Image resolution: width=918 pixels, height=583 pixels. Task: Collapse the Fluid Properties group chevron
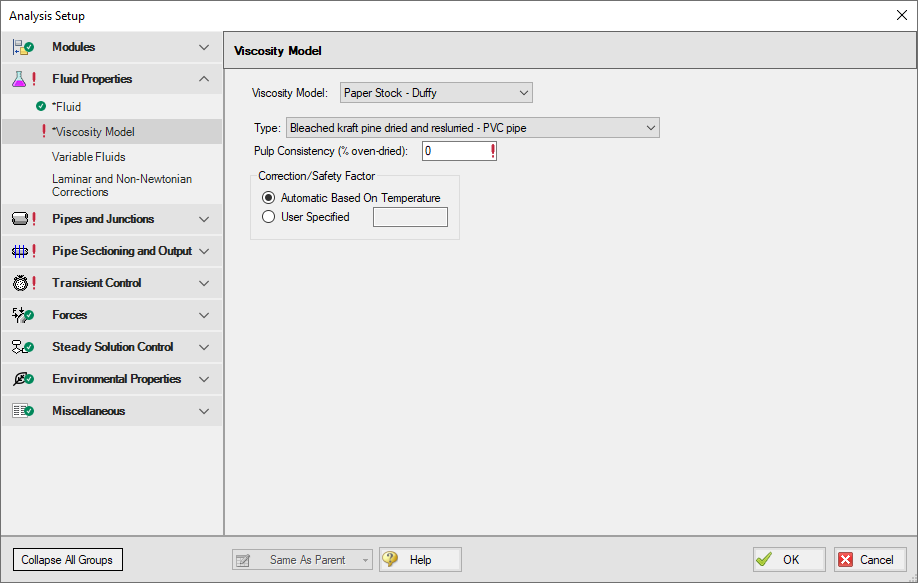204,79
